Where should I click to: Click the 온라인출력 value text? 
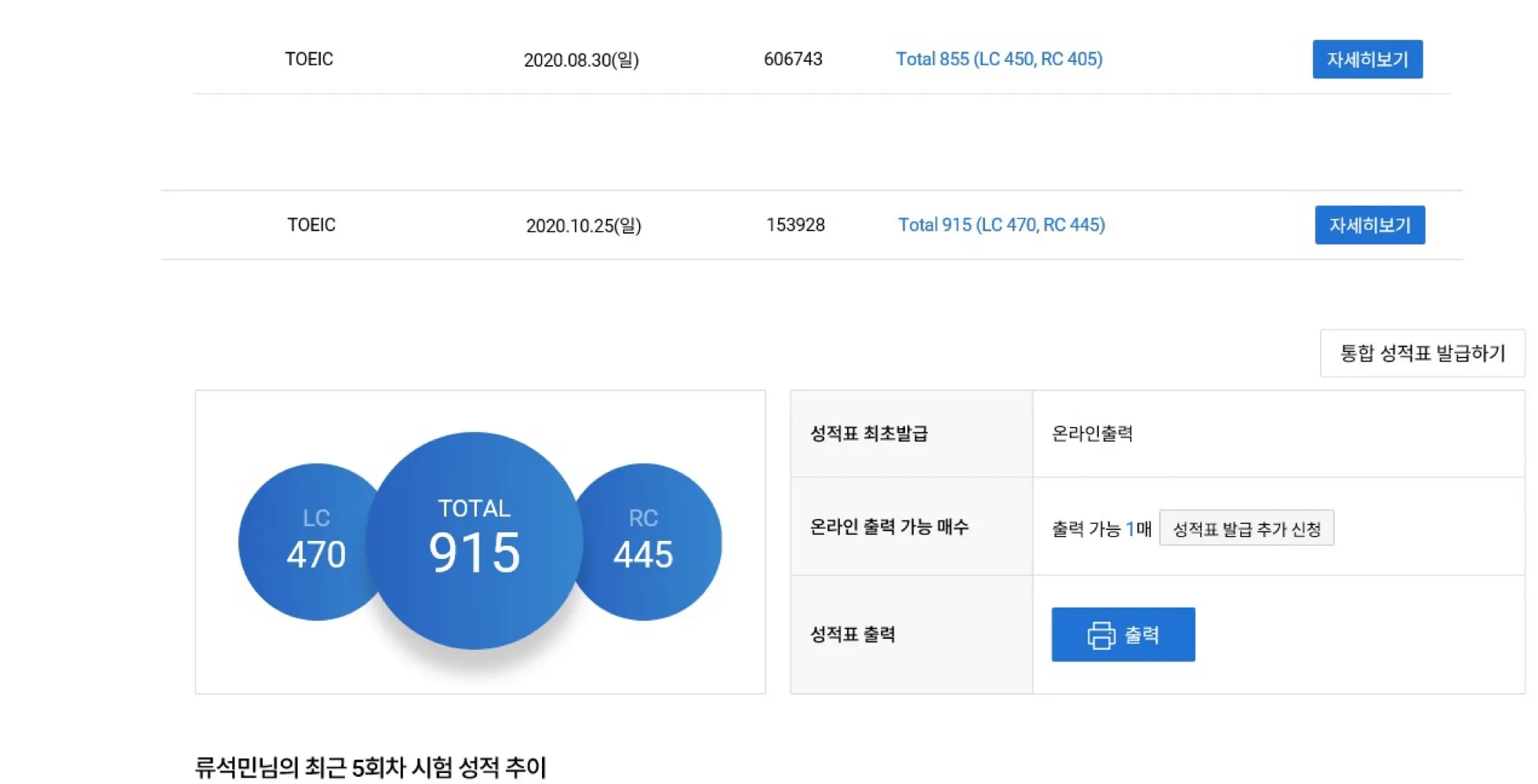pyautogui.click(x=1092, y=434)
